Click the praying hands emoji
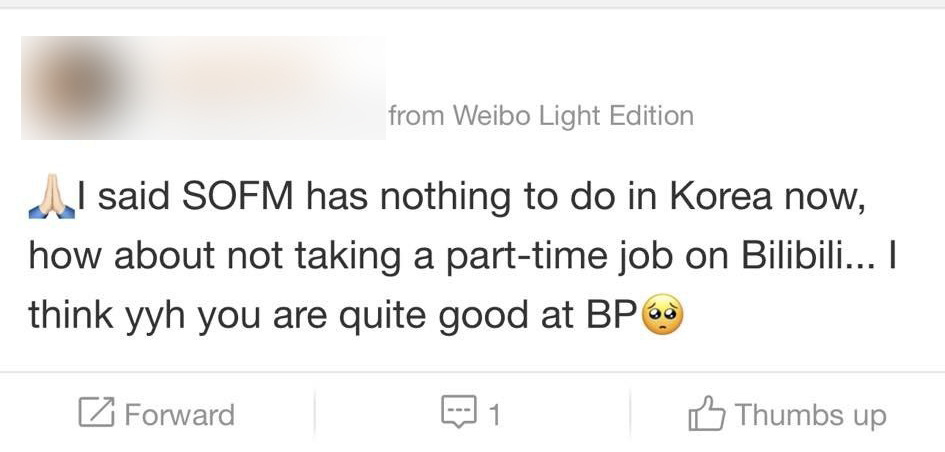The image size is (945, 452). pyautogui.click(x=52, y=197)
